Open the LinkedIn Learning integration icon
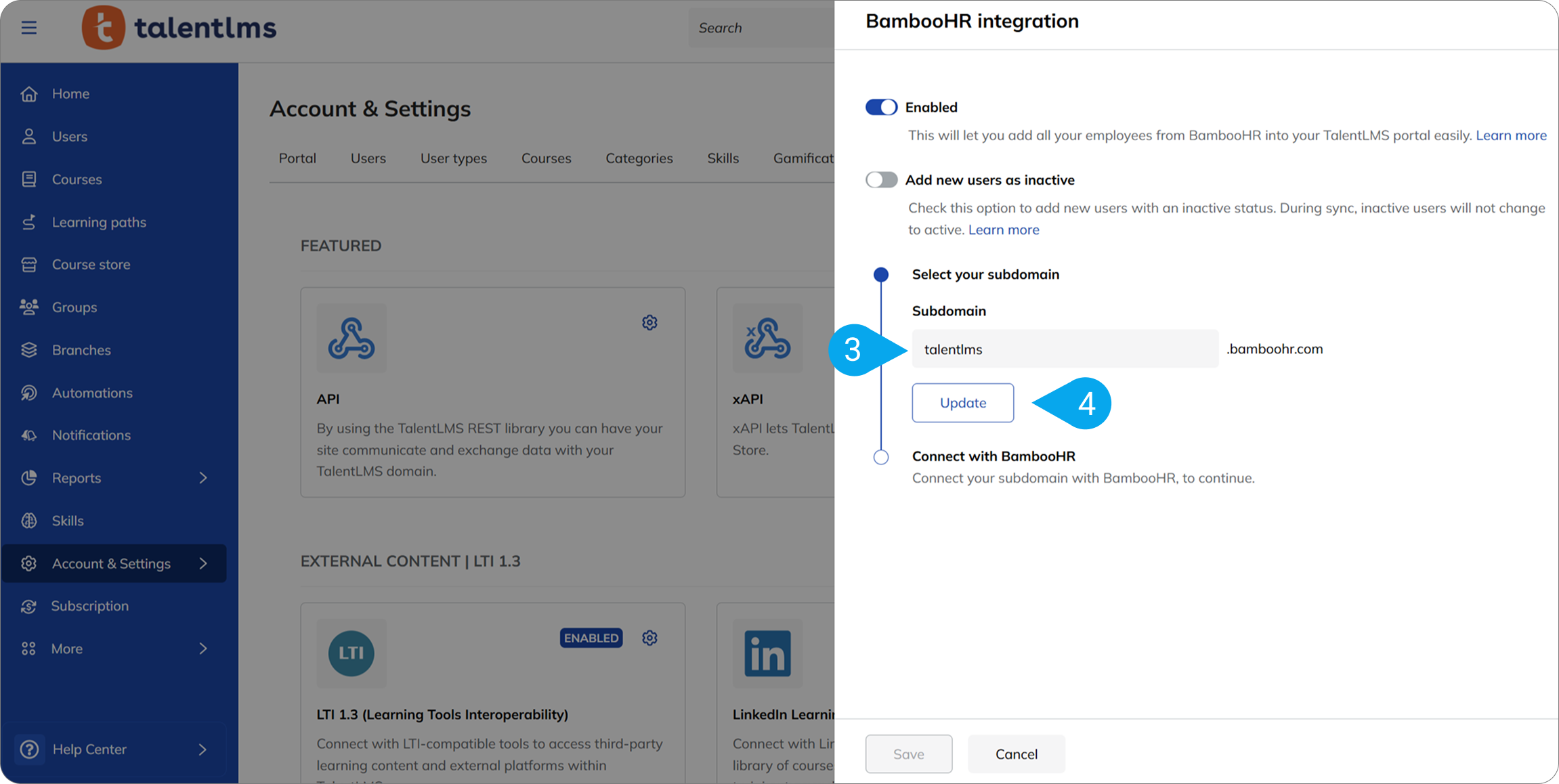This screenshot has height=784, width=1559. coord(767,653)
